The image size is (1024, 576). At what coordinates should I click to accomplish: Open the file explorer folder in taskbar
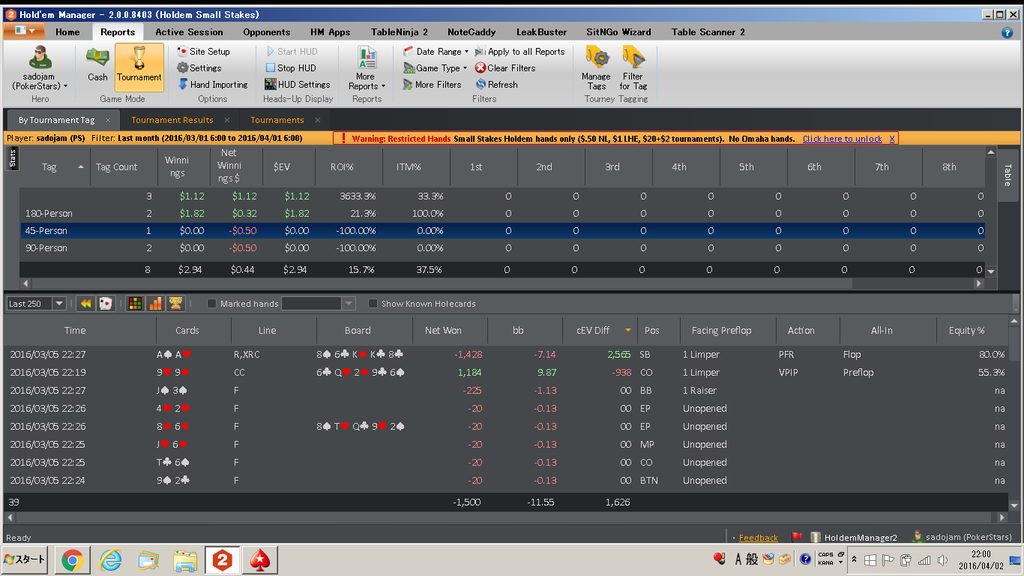point(185,560)
